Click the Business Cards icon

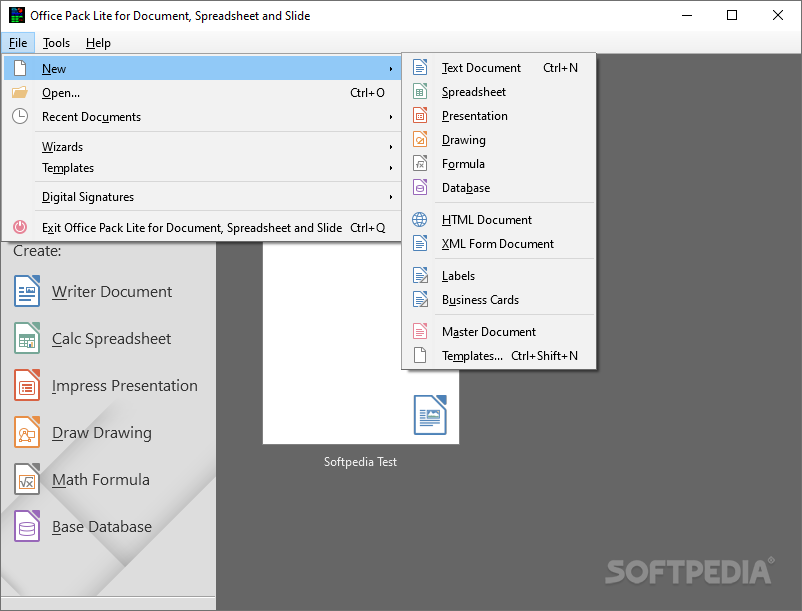pos(420,300)
